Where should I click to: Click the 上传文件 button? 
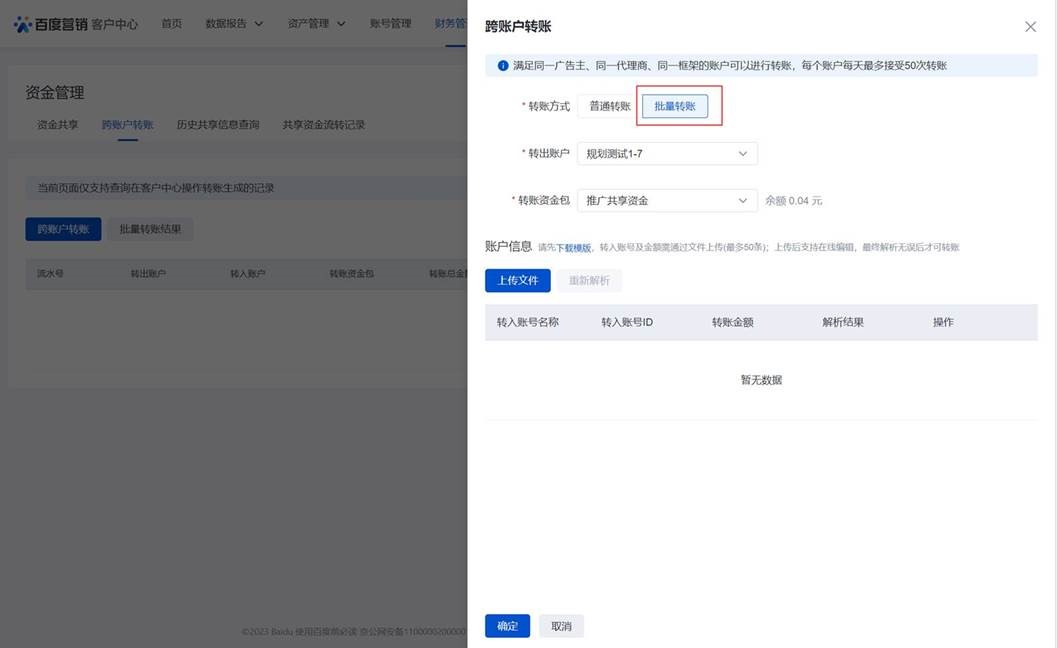click(518, 281)
